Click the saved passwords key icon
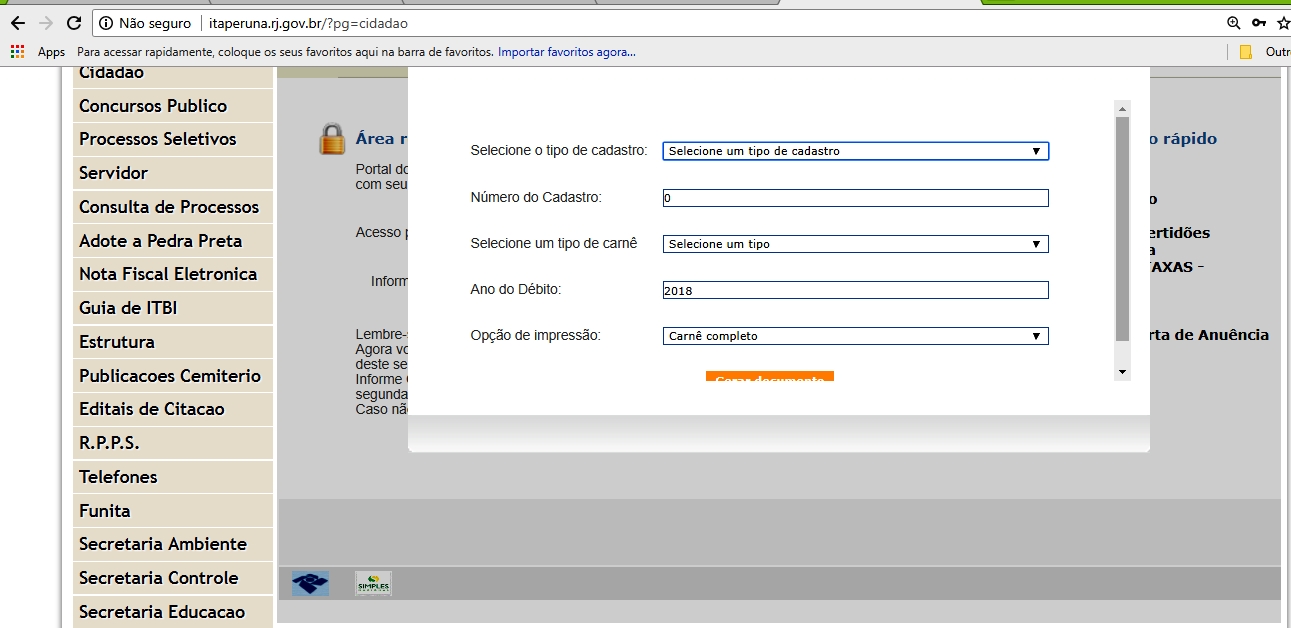This screenshot has width=1291, height=628. [1258, 22]
